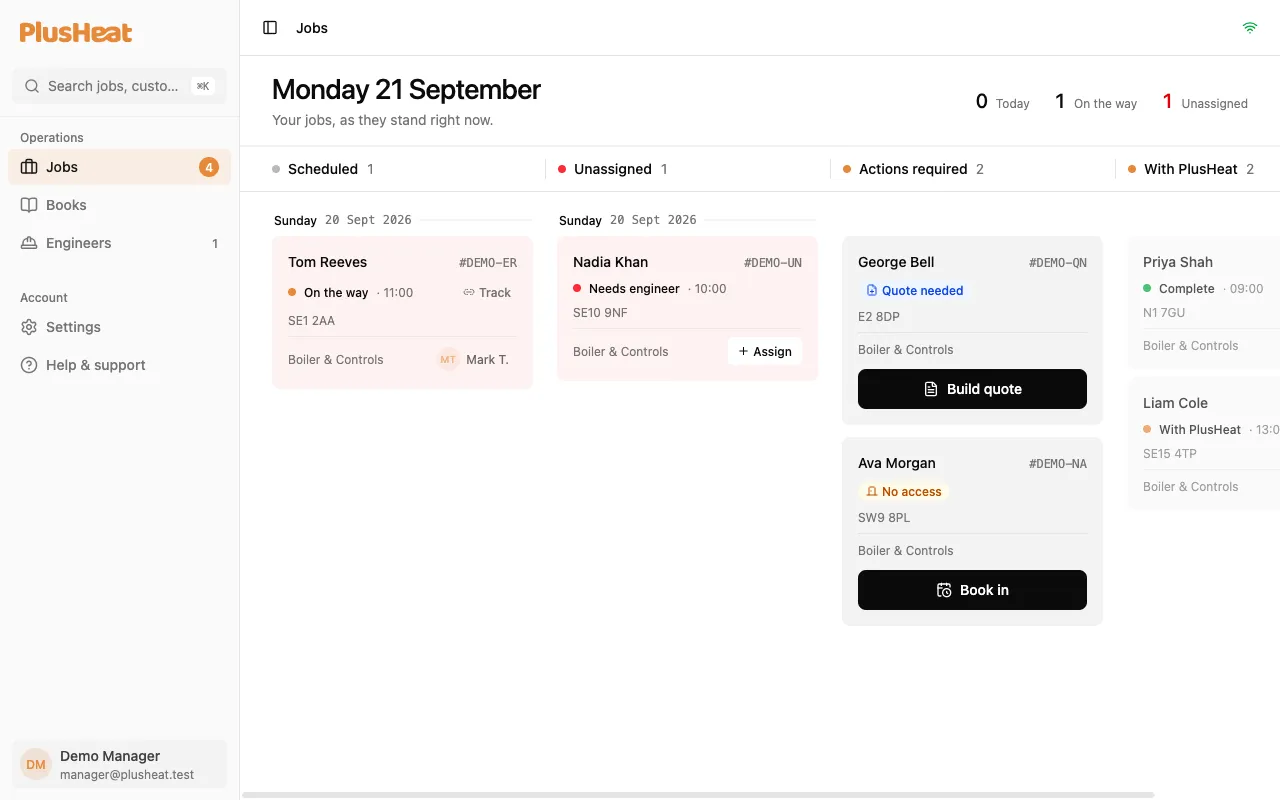Select the Engineers hard-hat icon
1280x800 pixels.
coord(29,243)
